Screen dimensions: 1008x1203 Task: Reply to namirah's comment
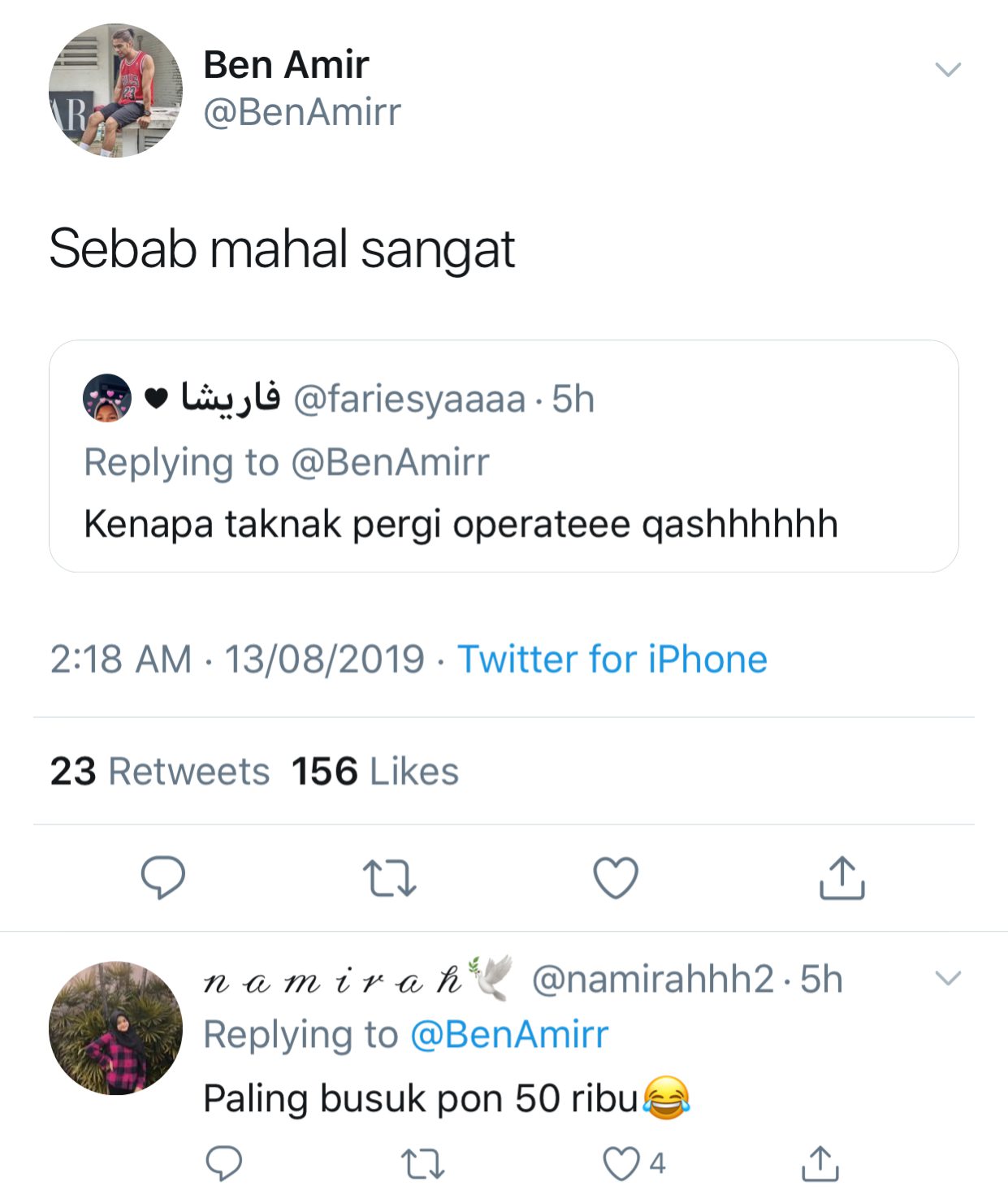(223, 1163)
